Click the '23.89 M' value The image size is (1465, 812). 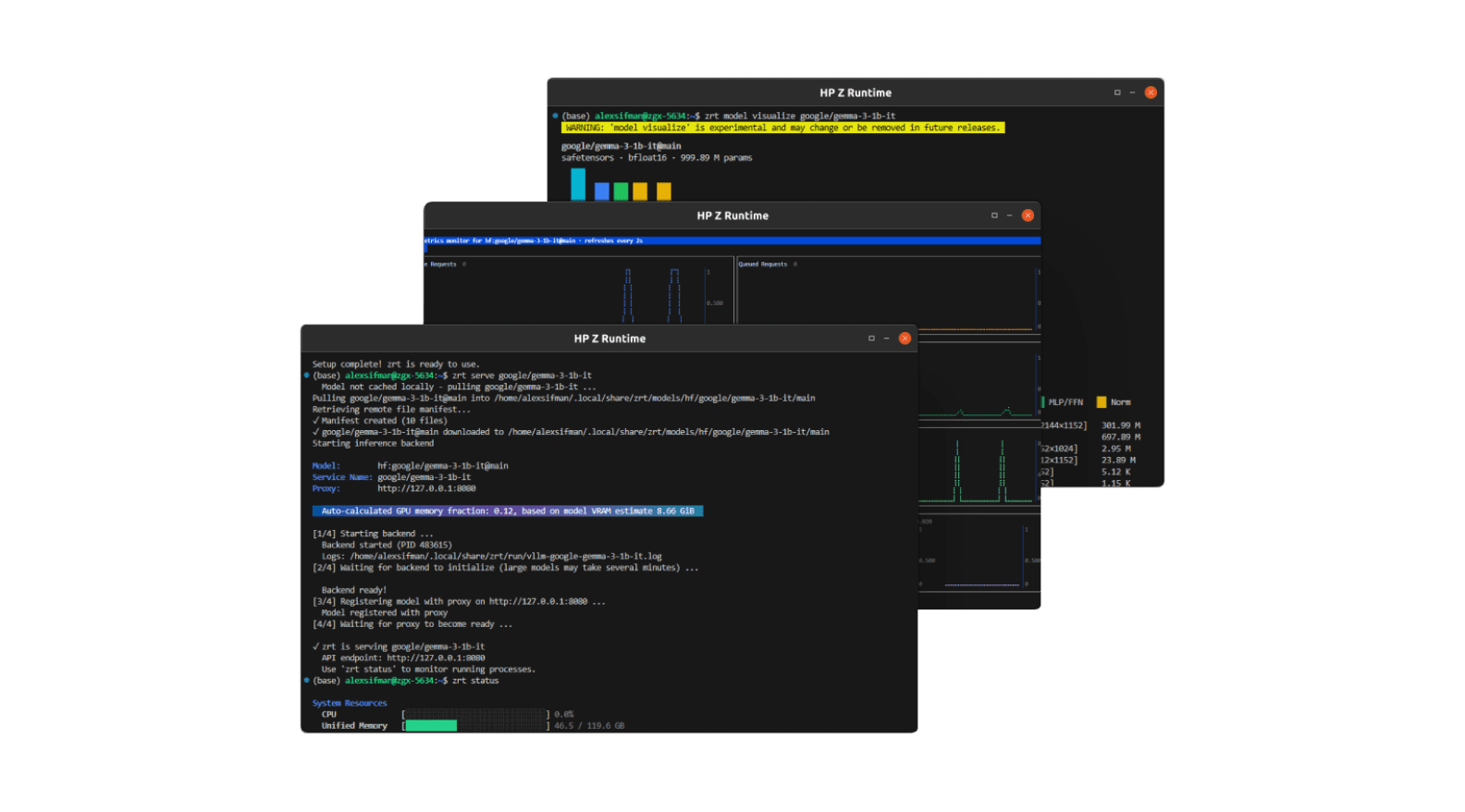click(1119, 460)
